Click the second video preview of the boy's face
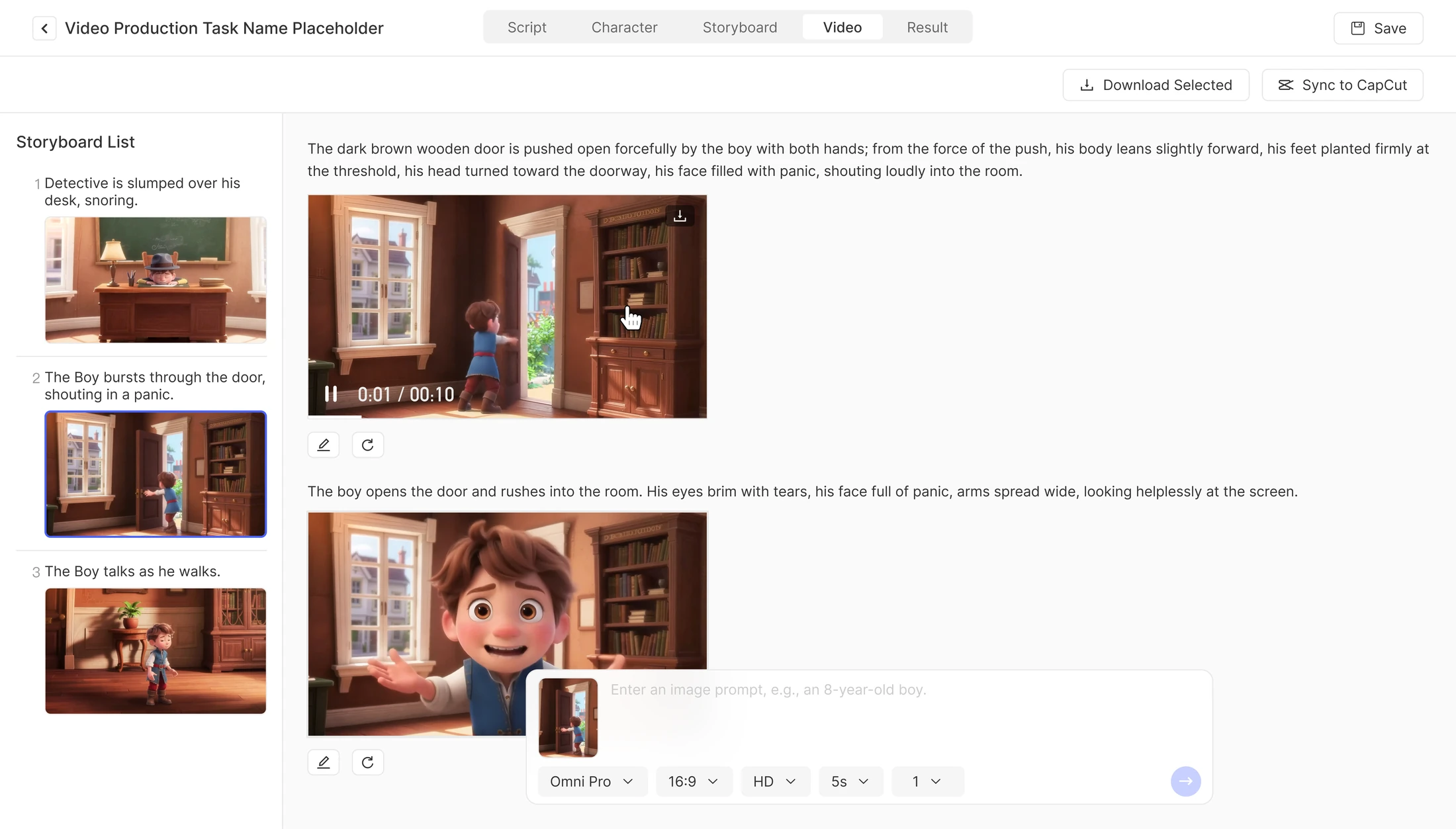Image resolution: width=1456 pixels, height=829 pixels. [508, 624]
